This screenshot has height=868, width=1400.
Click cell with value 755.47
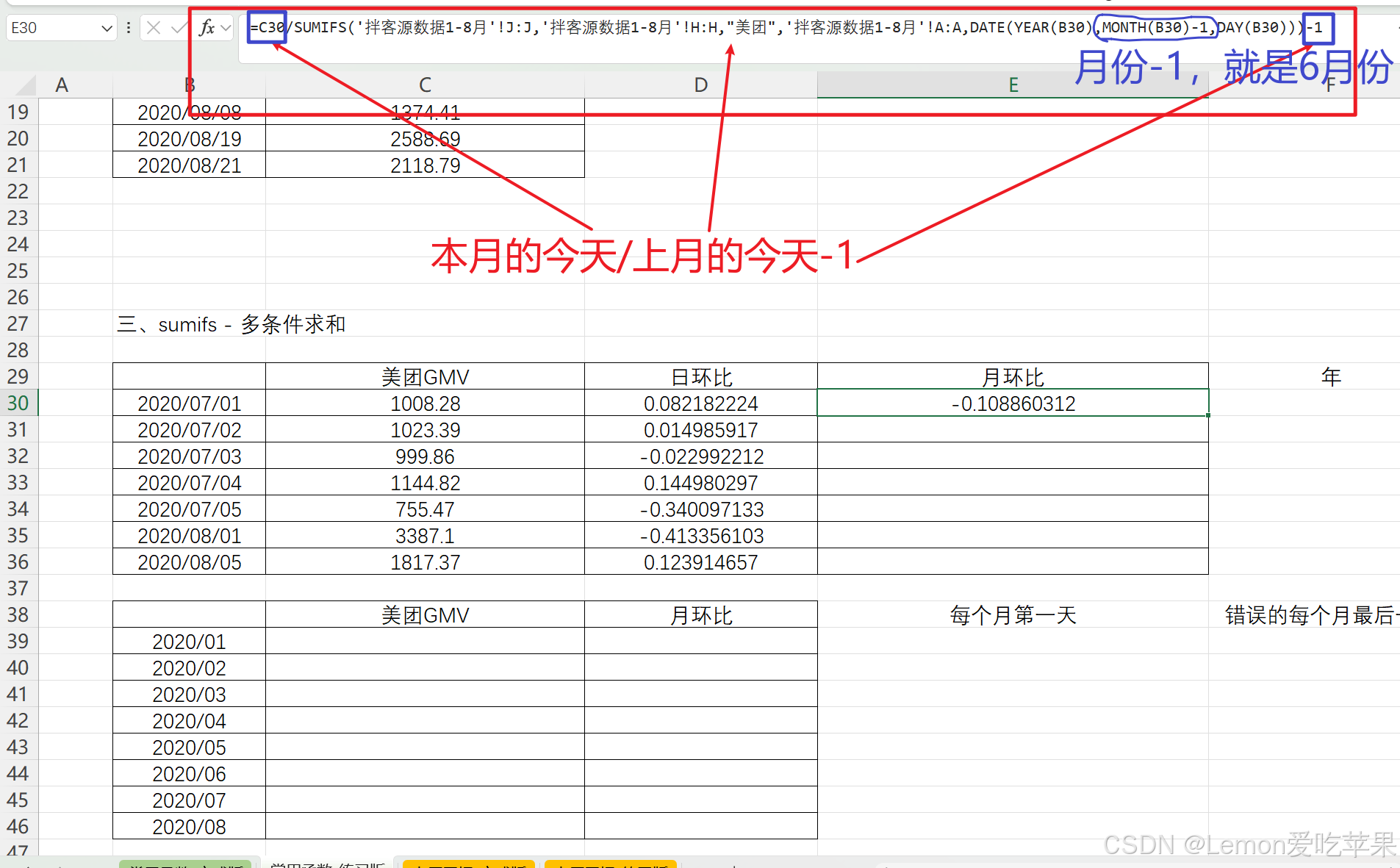tap(425, 509)
